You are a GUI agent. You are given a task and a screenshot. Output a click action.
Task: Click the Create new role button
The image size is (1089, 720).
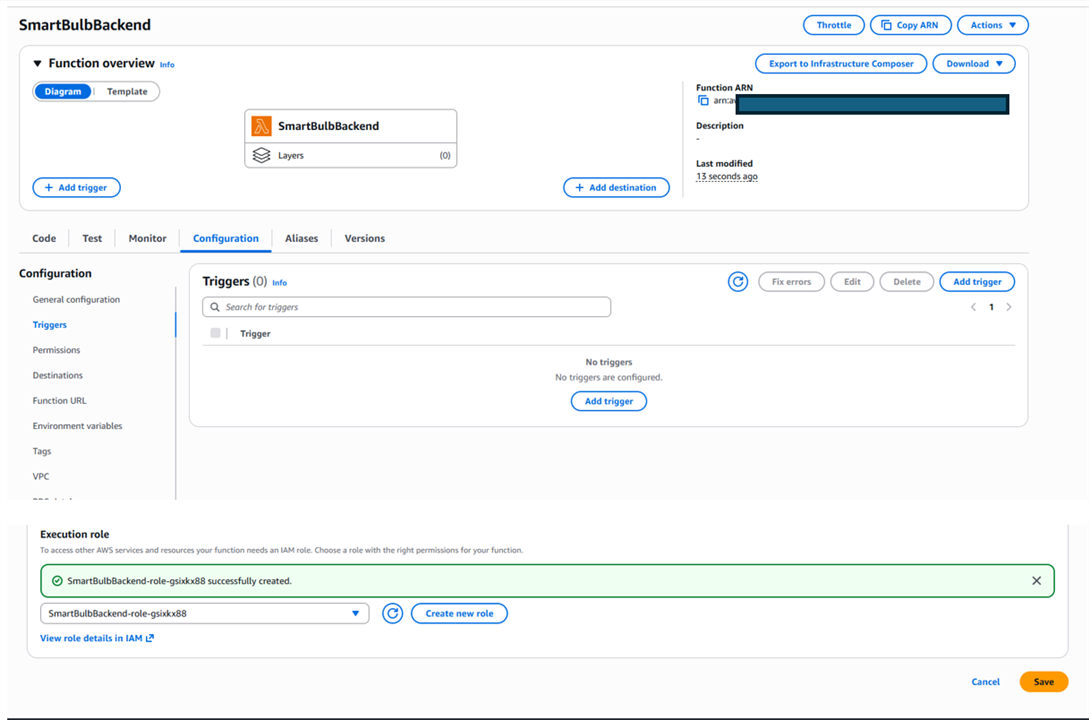pos(459,614)
